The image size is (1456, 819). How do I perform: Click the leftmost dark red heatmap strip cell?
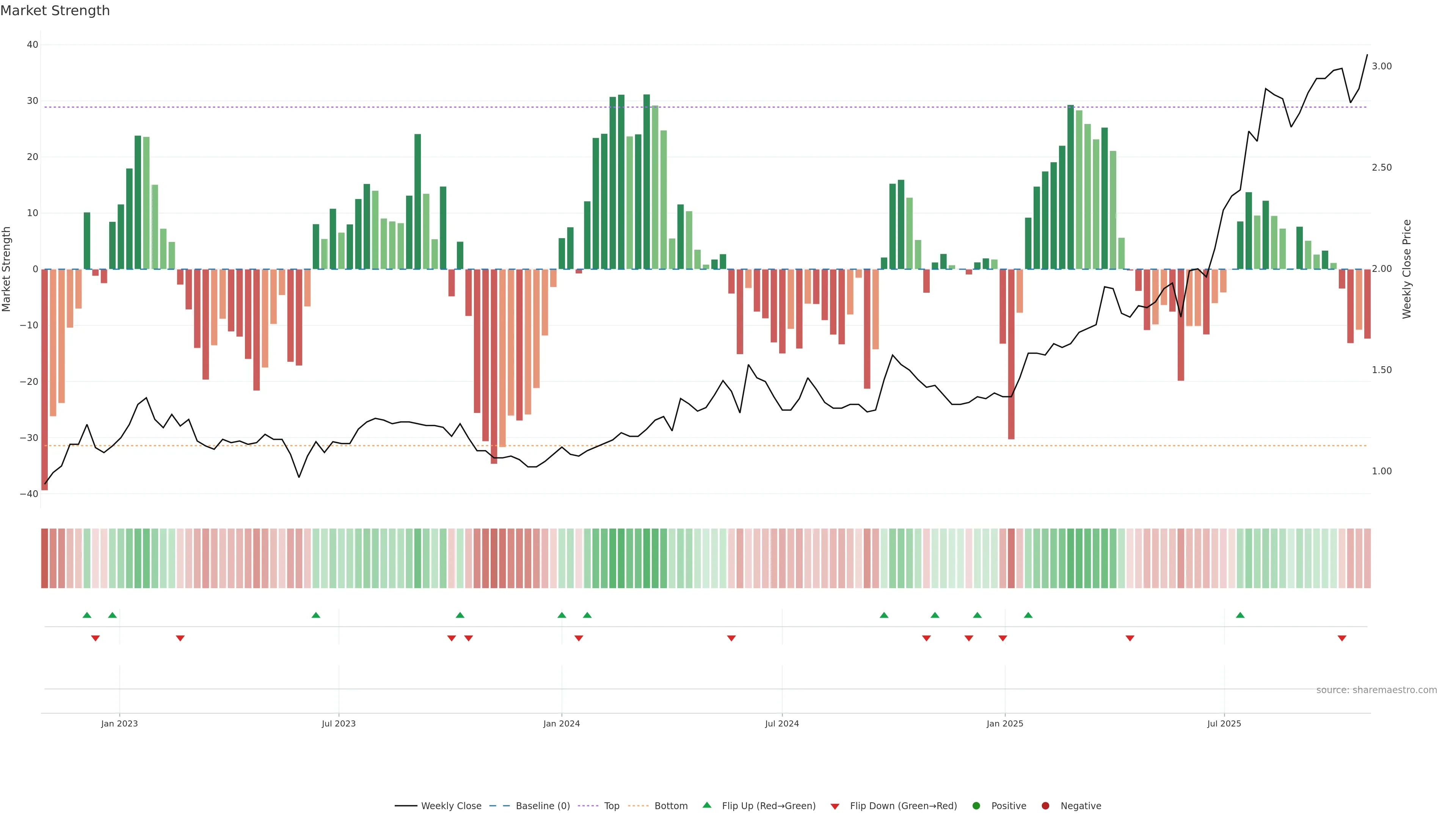coord(44,559)
